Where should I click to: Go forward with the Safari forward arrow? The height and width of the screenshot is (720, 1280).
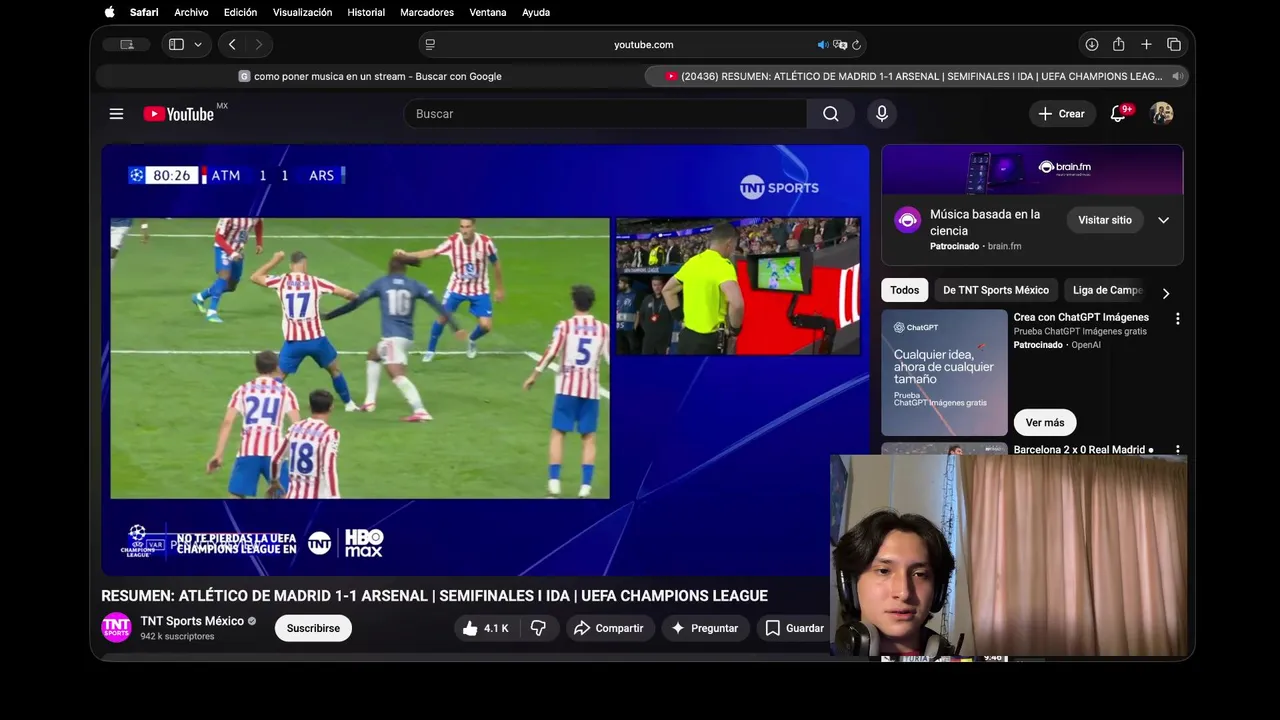pyautogui.click(x=259, y=44)
